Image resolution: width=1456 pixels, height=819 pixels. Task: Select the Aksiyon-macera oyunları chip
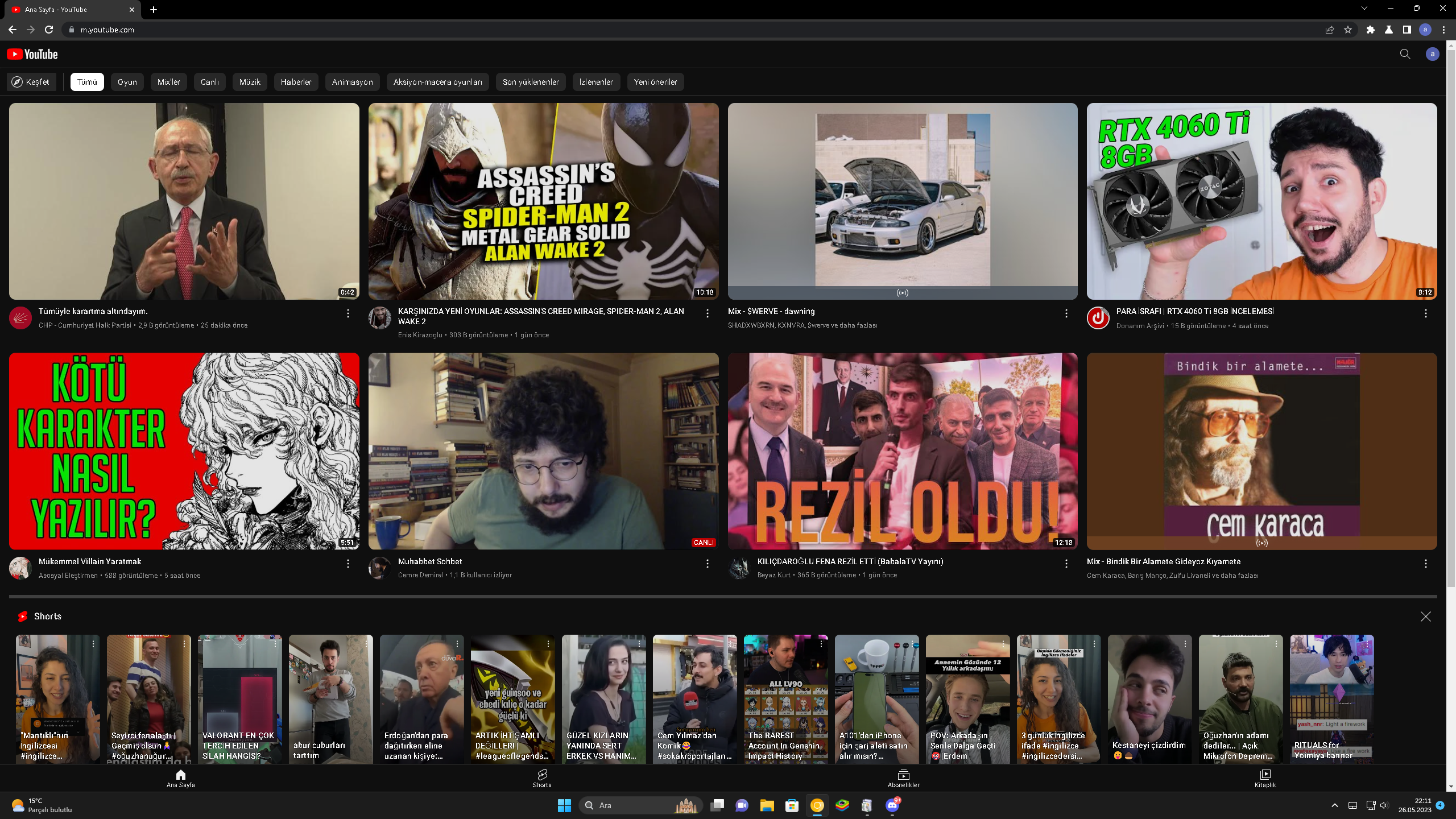pyautogui.click(x=438, y=82)
